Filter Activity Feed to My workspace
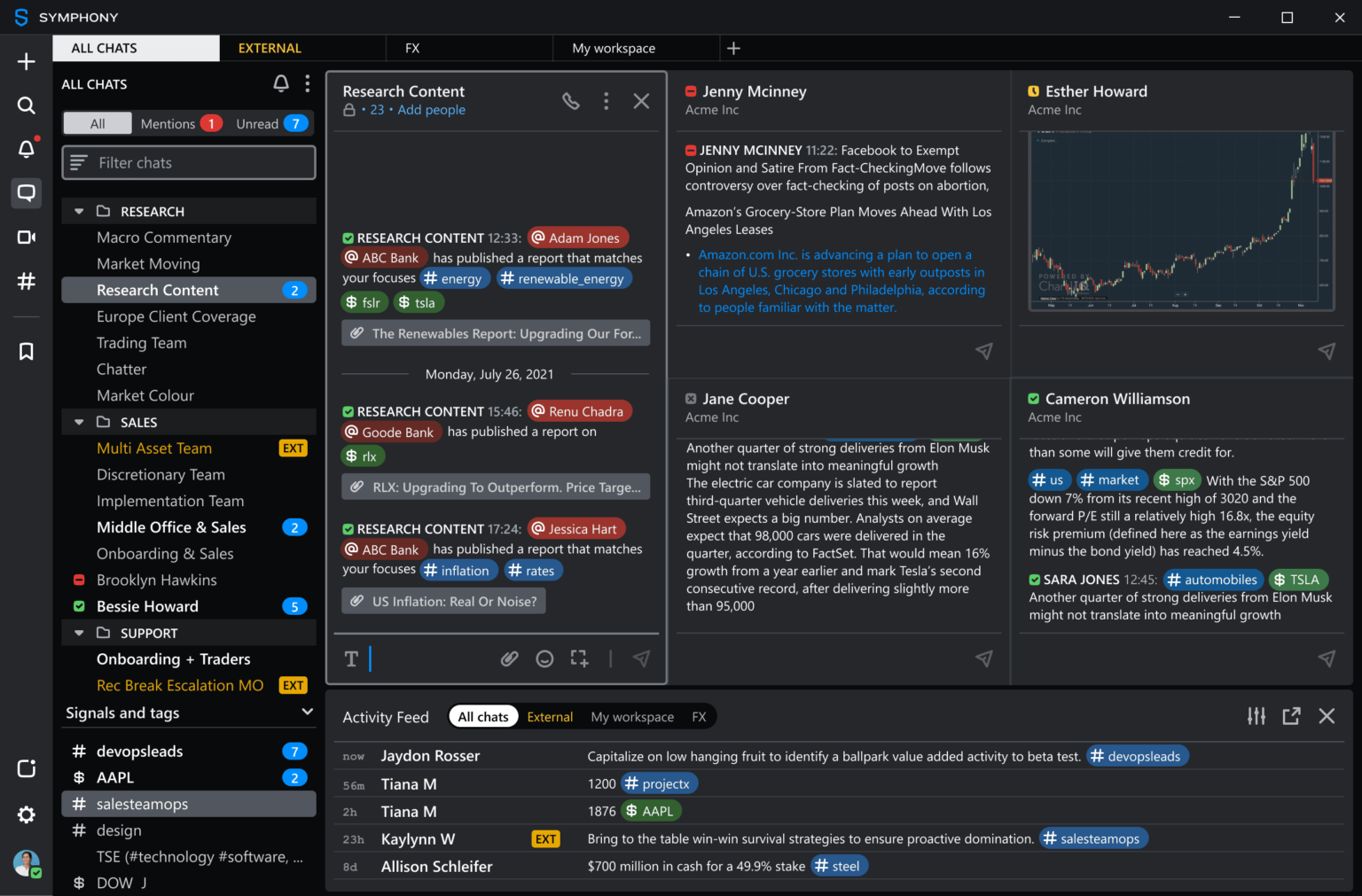The image size is (1362, 896). click(x=632, y=717)
